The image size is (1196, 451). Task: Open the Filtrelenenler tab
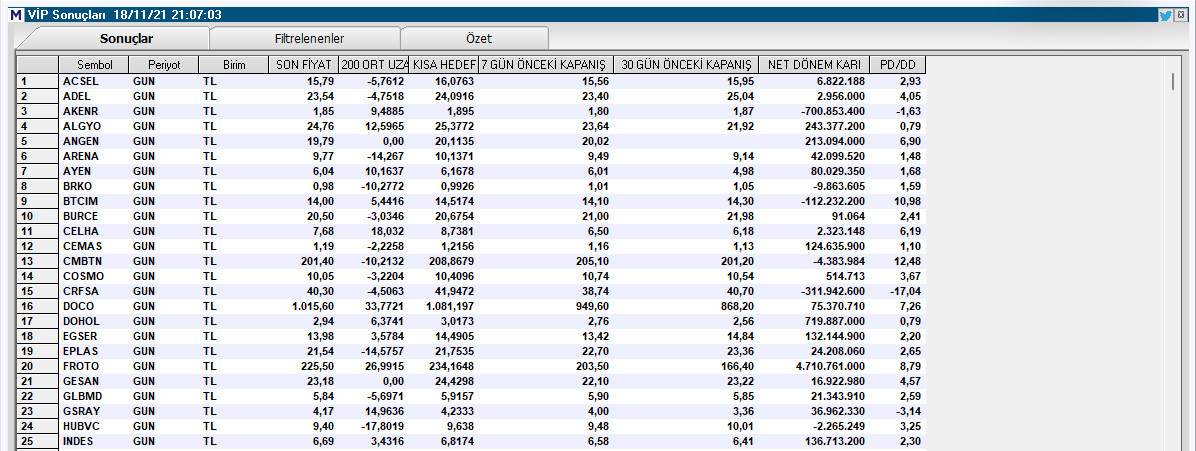[309, 38]
